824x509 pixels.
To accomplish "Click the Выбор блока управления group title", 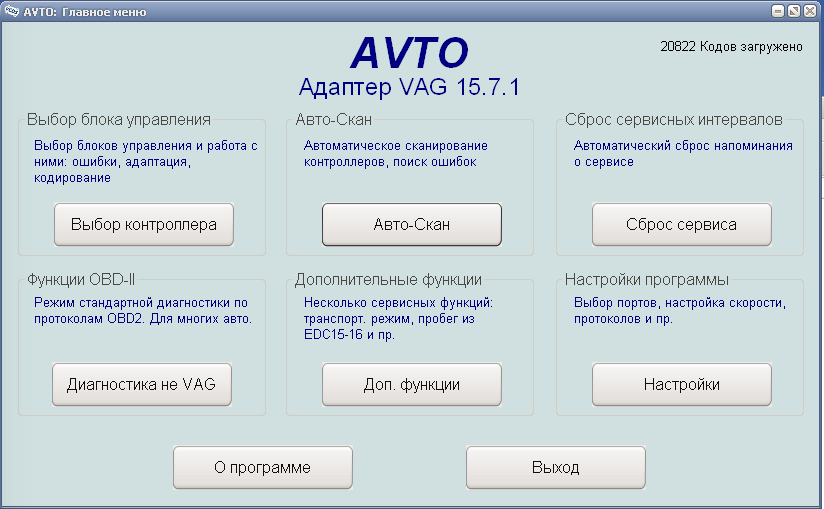I will click(x=118, y=120).
